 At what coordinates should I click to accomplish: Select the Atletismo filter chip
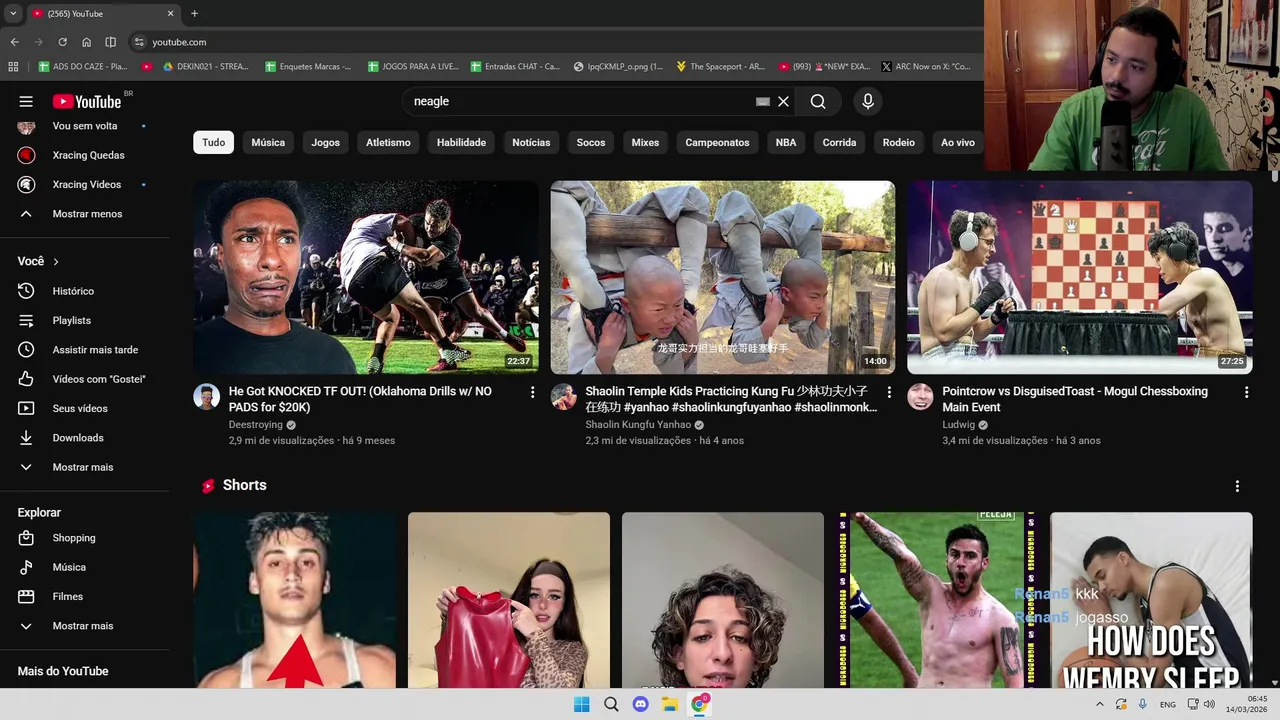coord(388,142)
